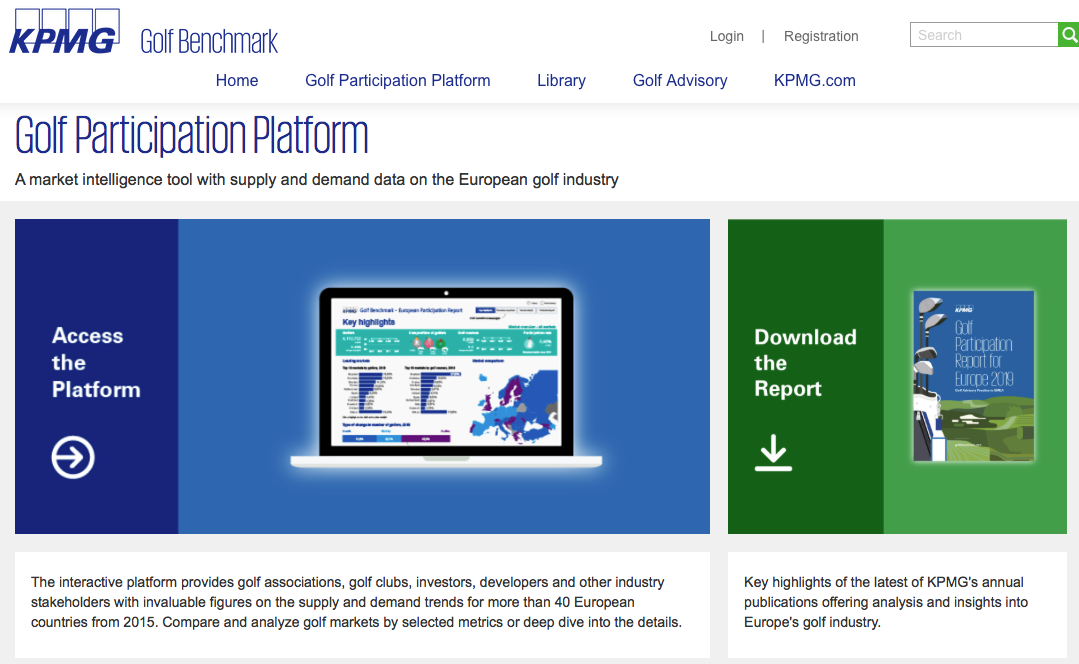Focus the Search input field
Image resolution: width=1079 pixels, height=664 pixels.
pyautogui.click(x=983, y=35)
